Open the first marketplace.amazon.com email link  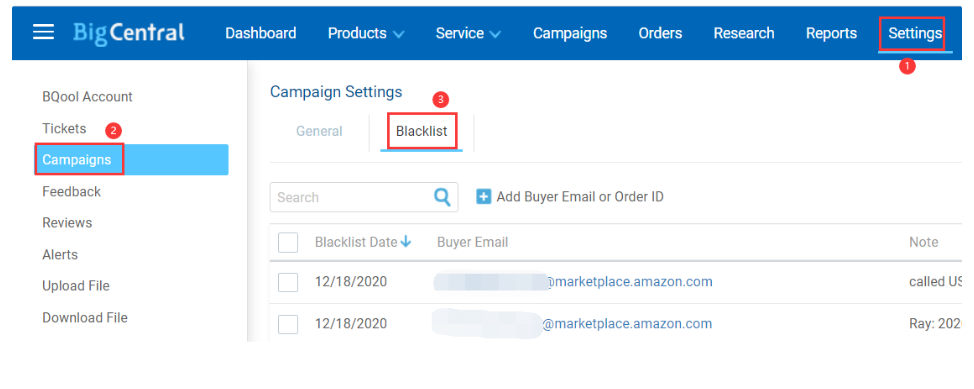(573, 282)
